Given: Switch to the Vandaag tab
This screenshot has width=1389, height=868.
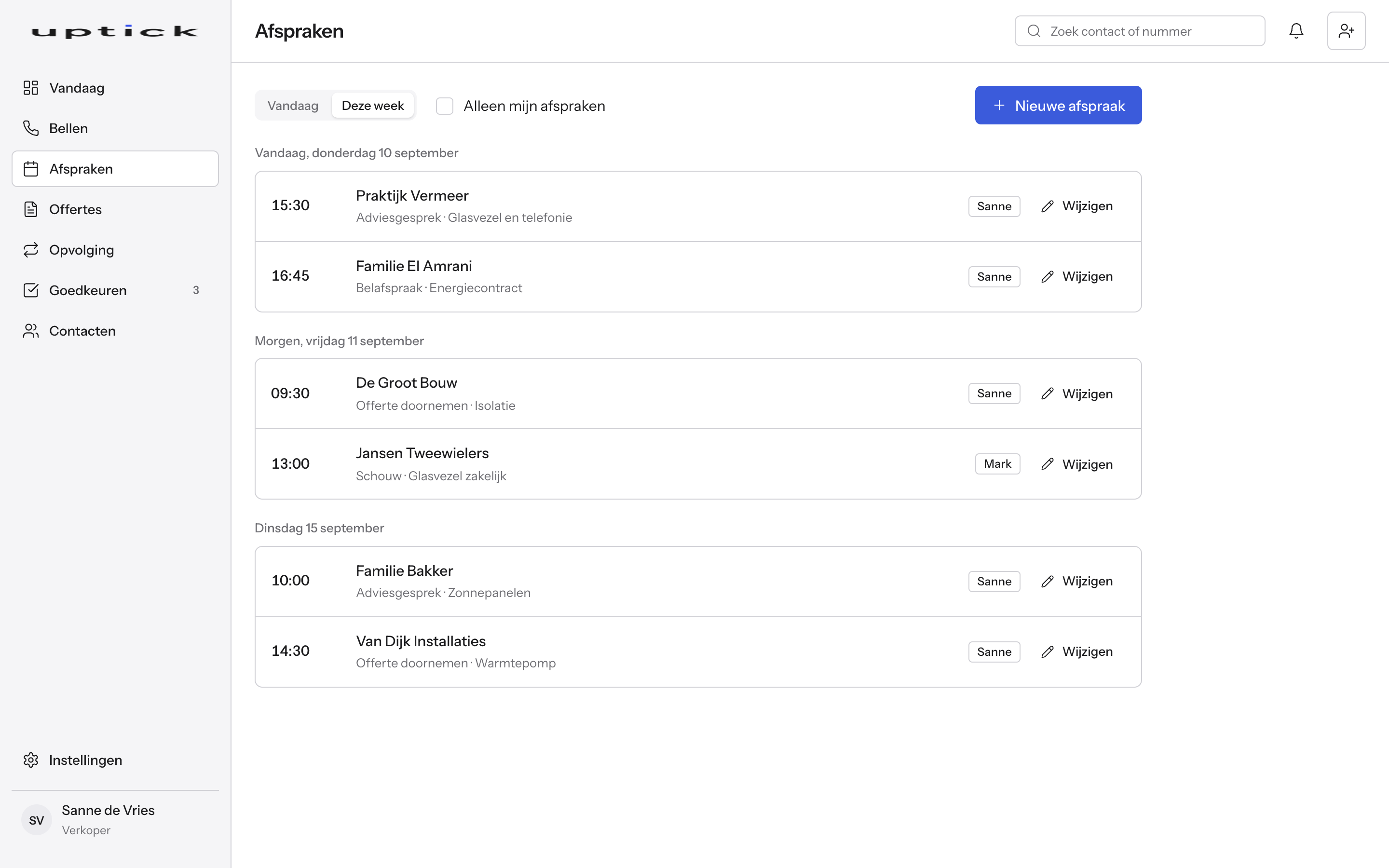Looking at the screenshot, I should click(293, 106).
